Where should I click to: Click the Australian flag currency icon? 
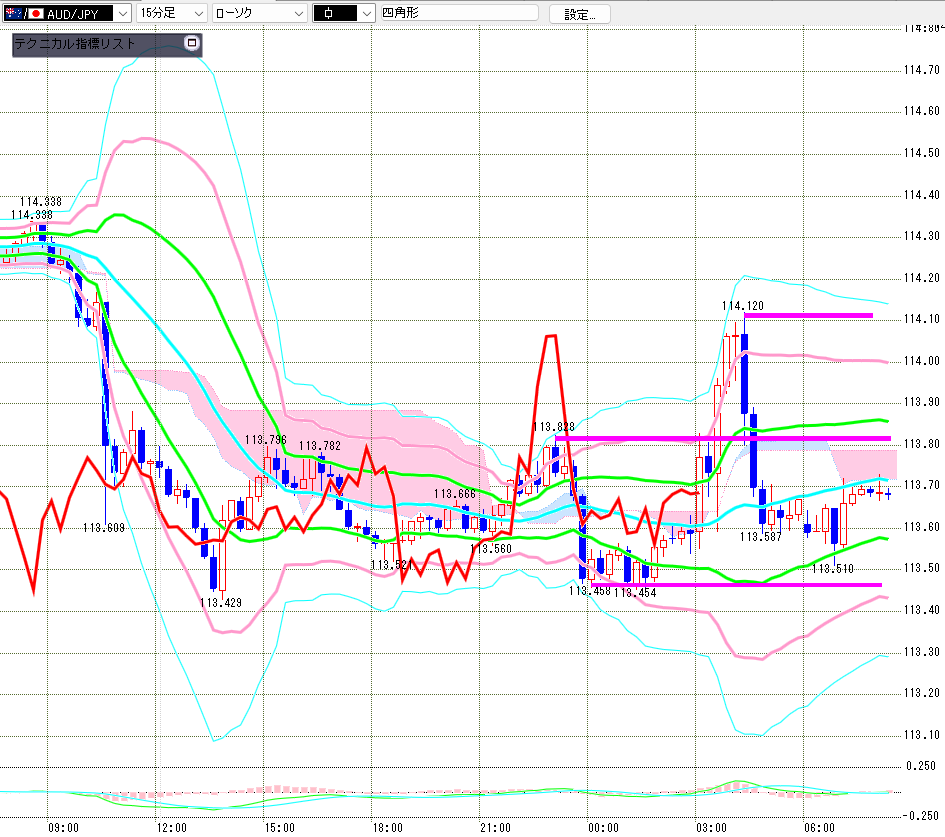(x=13, y=13)
